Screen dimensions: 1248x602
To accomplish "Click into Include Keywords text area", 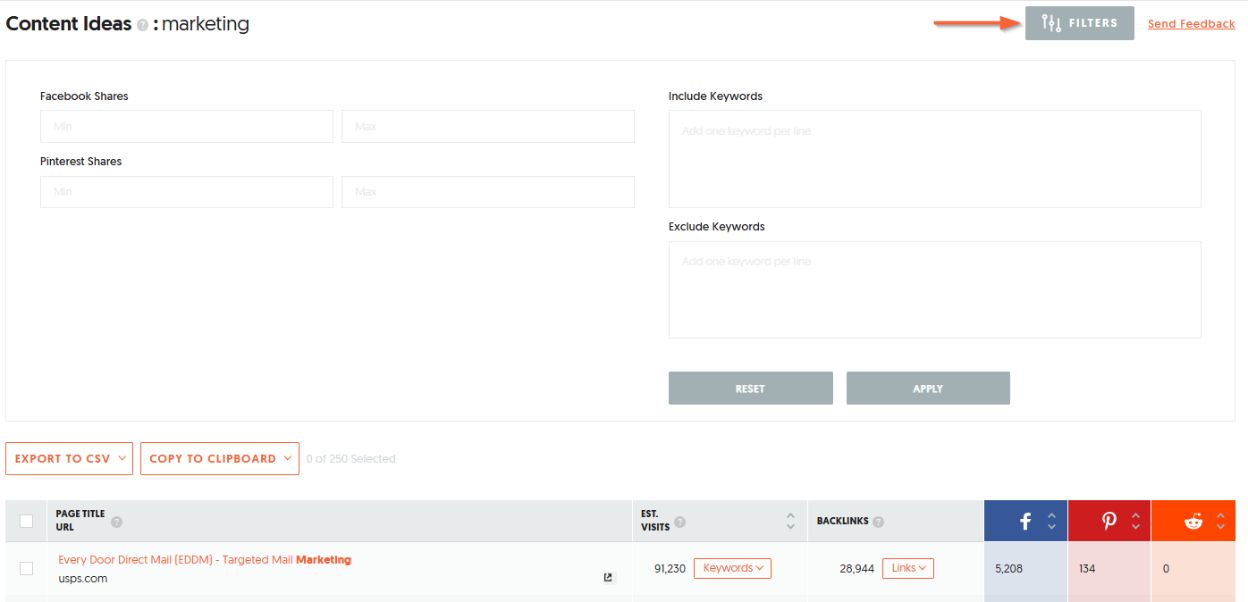I will [935, 159].
